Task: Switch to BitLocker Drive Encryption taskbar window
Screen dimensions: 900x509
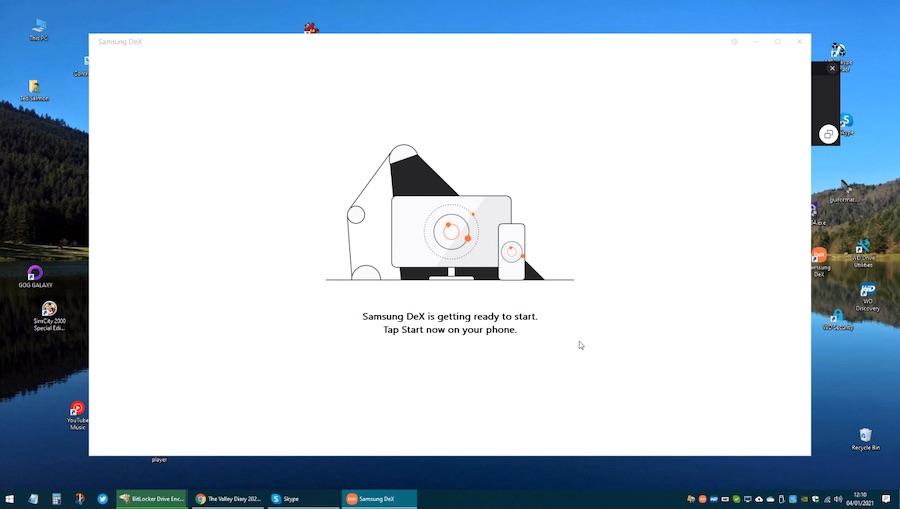Action: 152,499
